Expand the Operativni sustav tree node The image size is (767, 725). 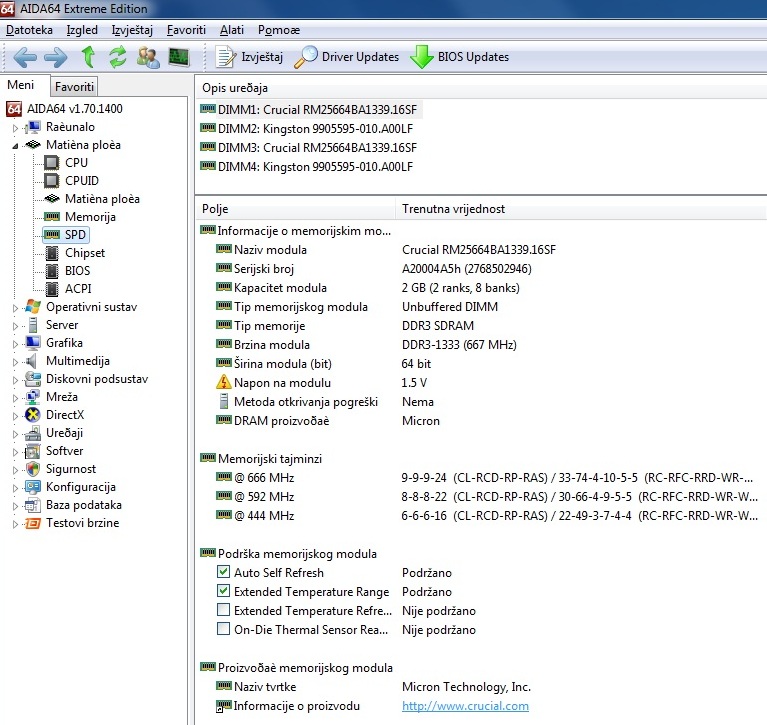[15, 307]
